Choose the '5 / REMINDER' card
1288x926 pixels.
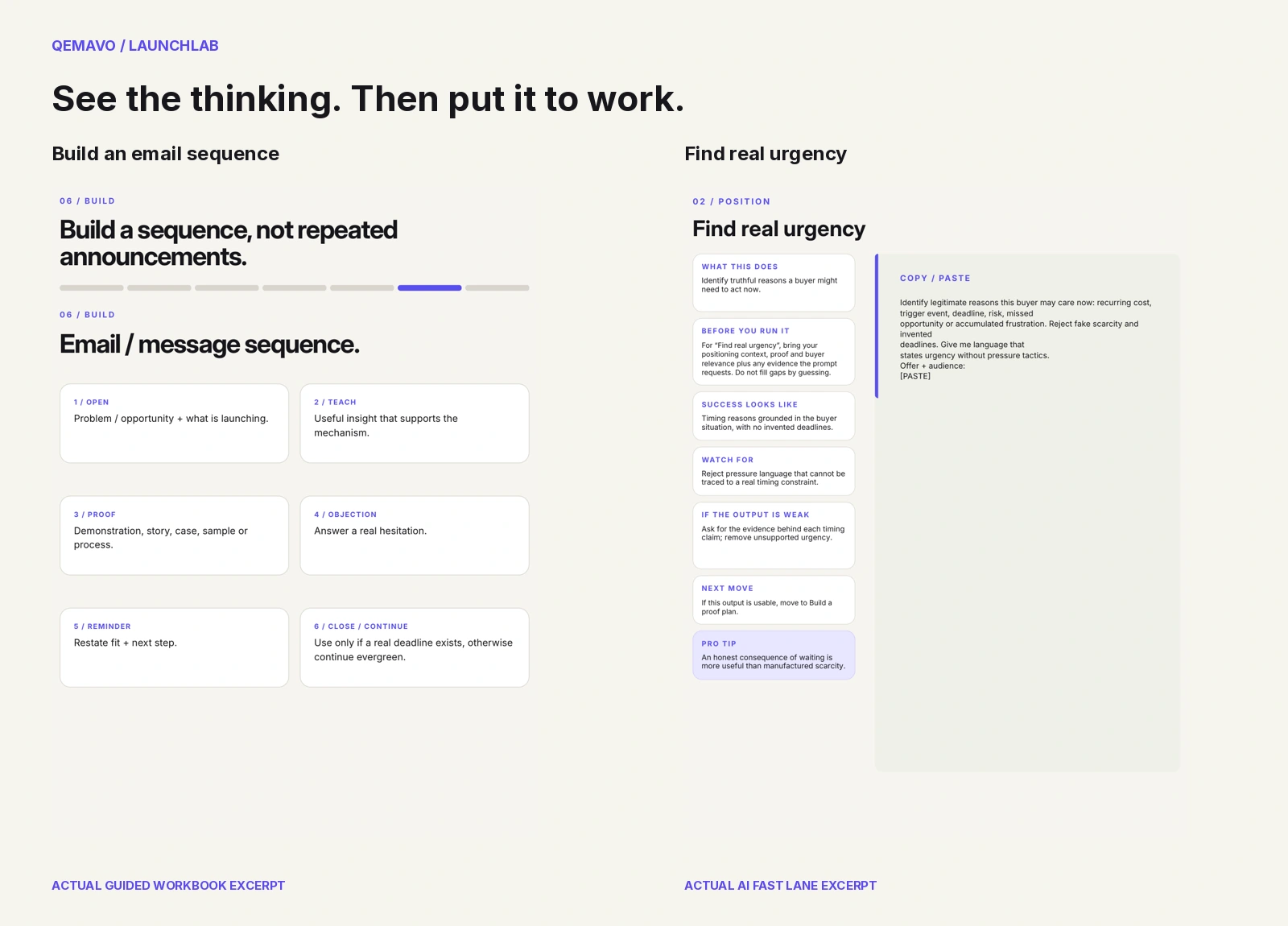click(x=174, y=647)
